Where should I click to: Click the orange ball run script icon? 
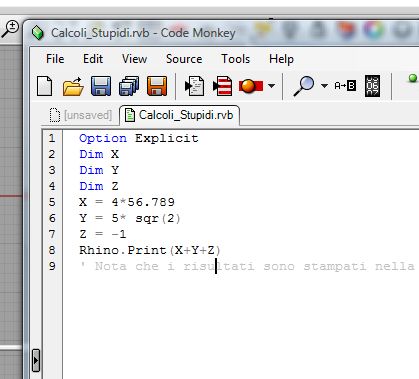(251, 86)
